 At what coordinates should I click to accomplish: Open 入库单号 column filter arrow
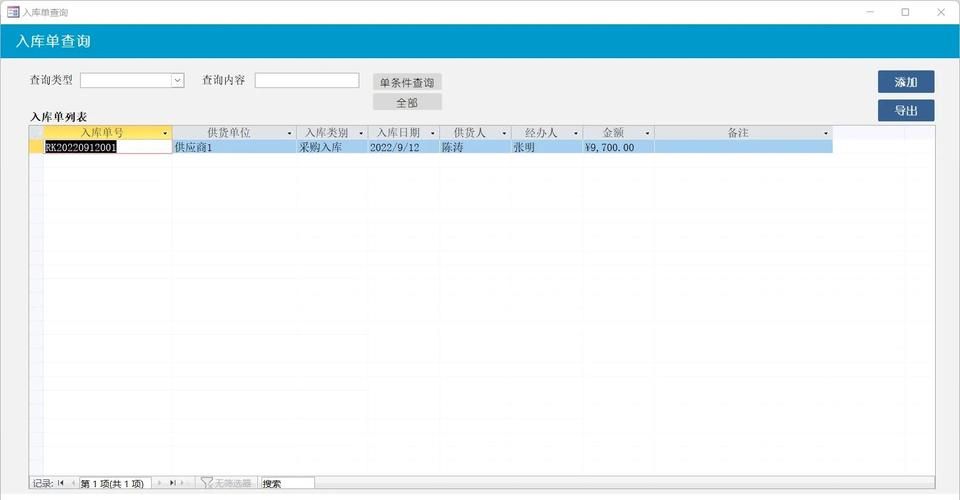tap(165, 133)
